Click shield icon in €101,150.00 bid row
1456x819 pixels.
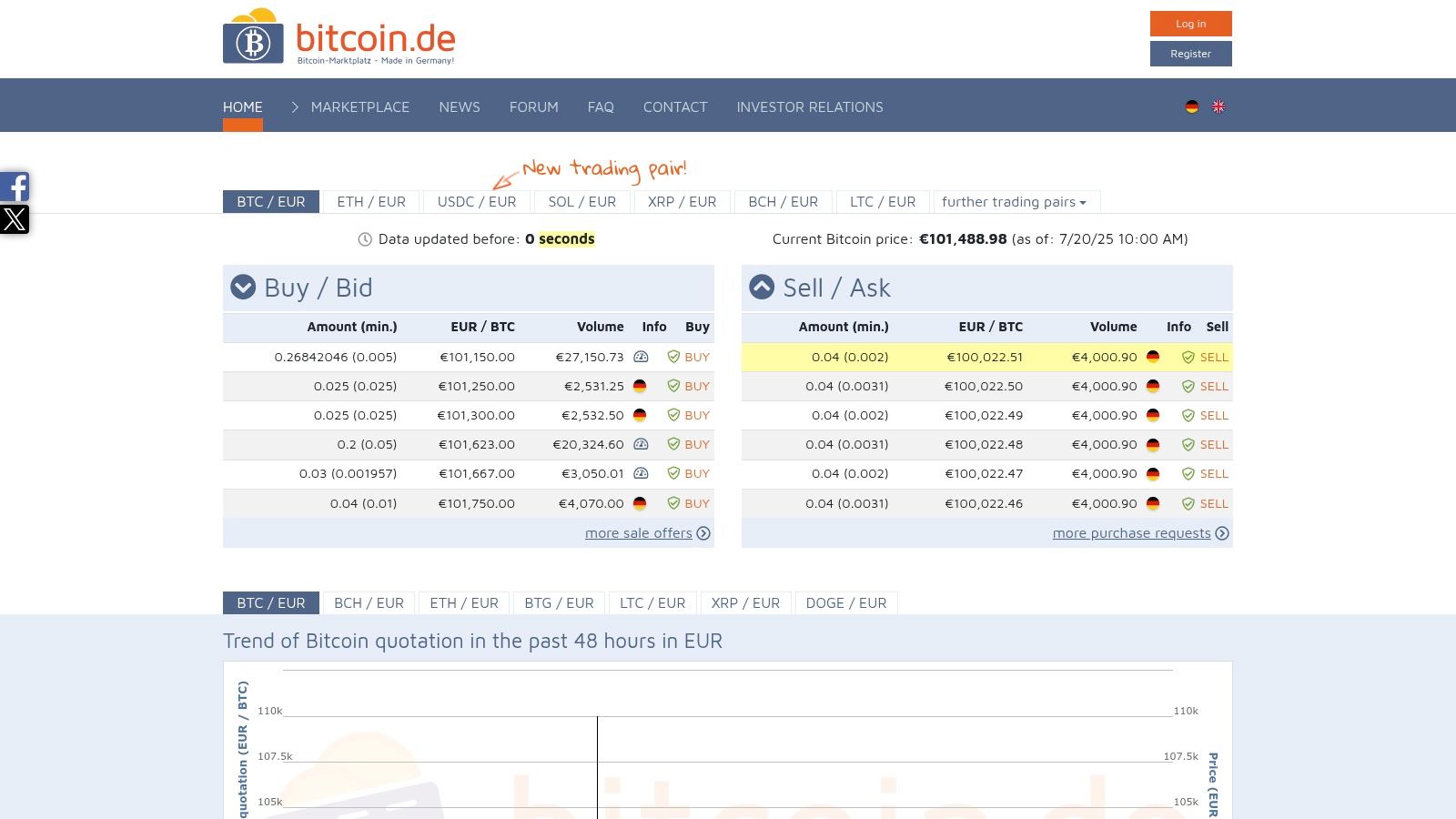(673, 357)
